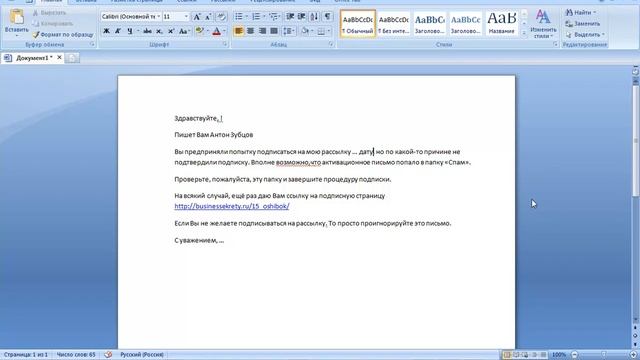The image size is (640, 360).
Task: Open the businessekrety.ru hyperlink
Action: pos(232,207)
